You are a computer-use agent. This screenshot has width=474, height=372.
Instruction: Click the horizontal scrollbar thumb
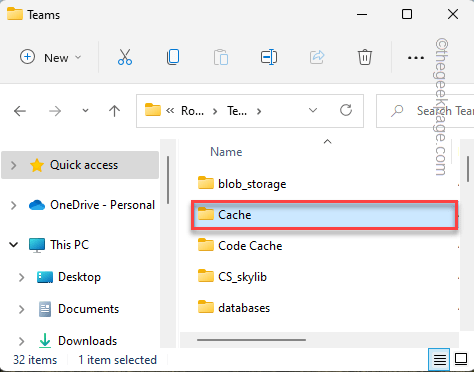tap(251, 340)
